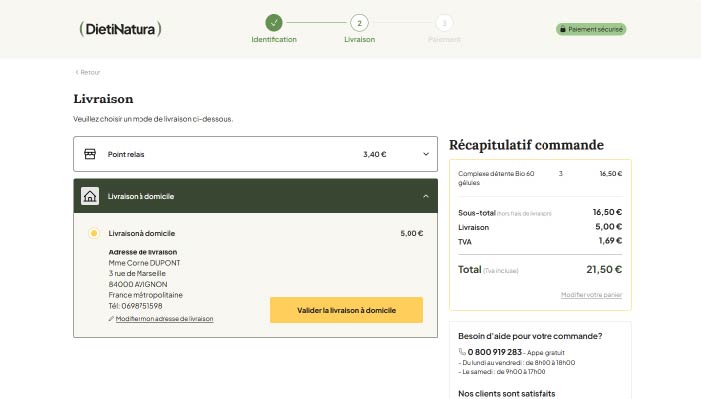Click Modifier votre panier link

[x=591, y=294]
